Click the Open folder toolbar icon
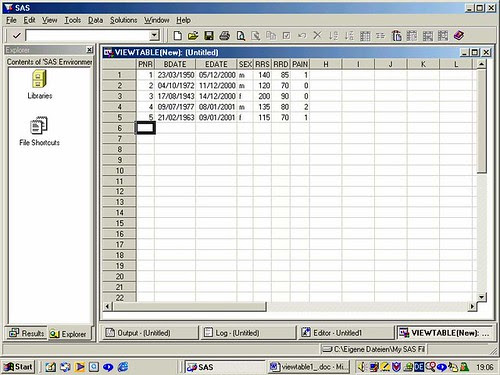The width and height of the screenshot is (500, 375). click(x=193, y=35)
